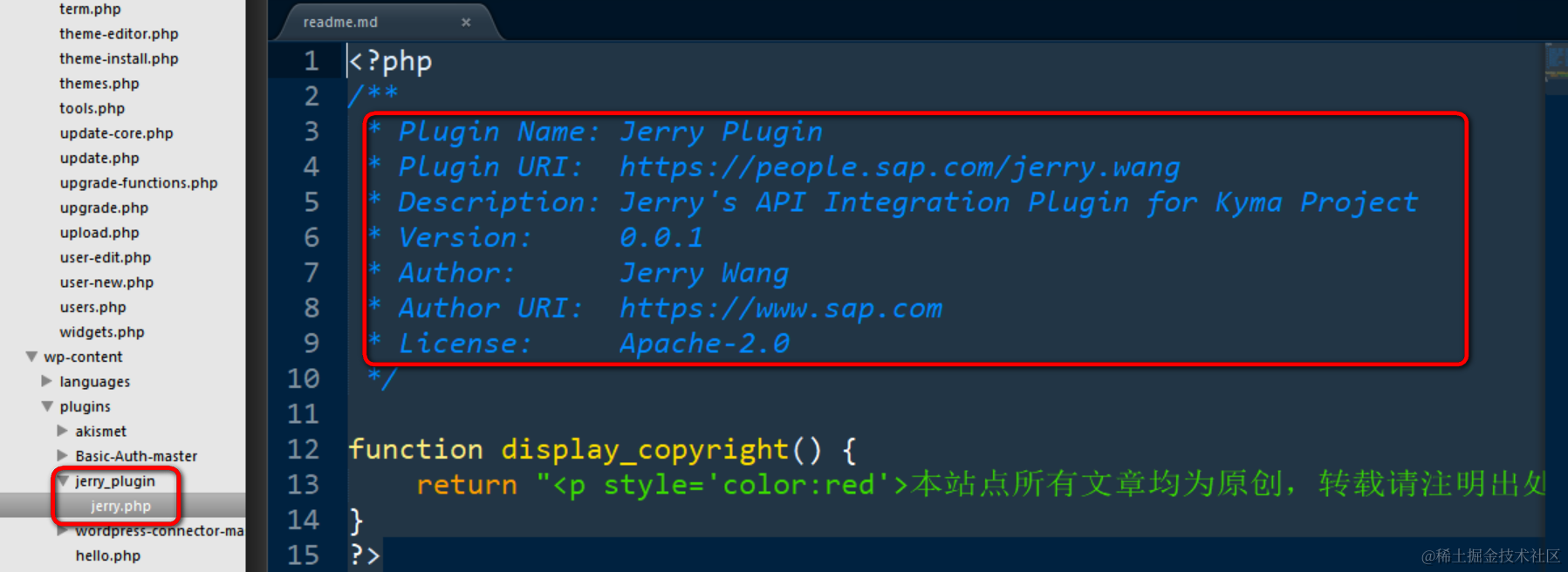
Task: Select the languages folder label
Action: click(x=94, y=381)
